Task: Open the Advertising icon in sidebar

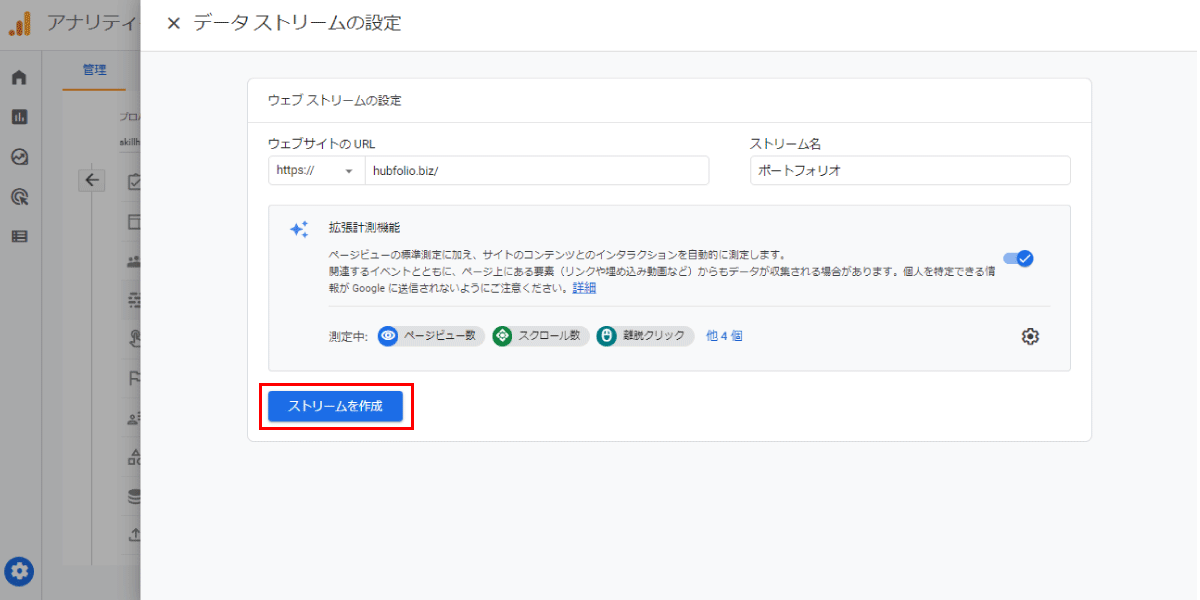Action: (x=19, y=197)
